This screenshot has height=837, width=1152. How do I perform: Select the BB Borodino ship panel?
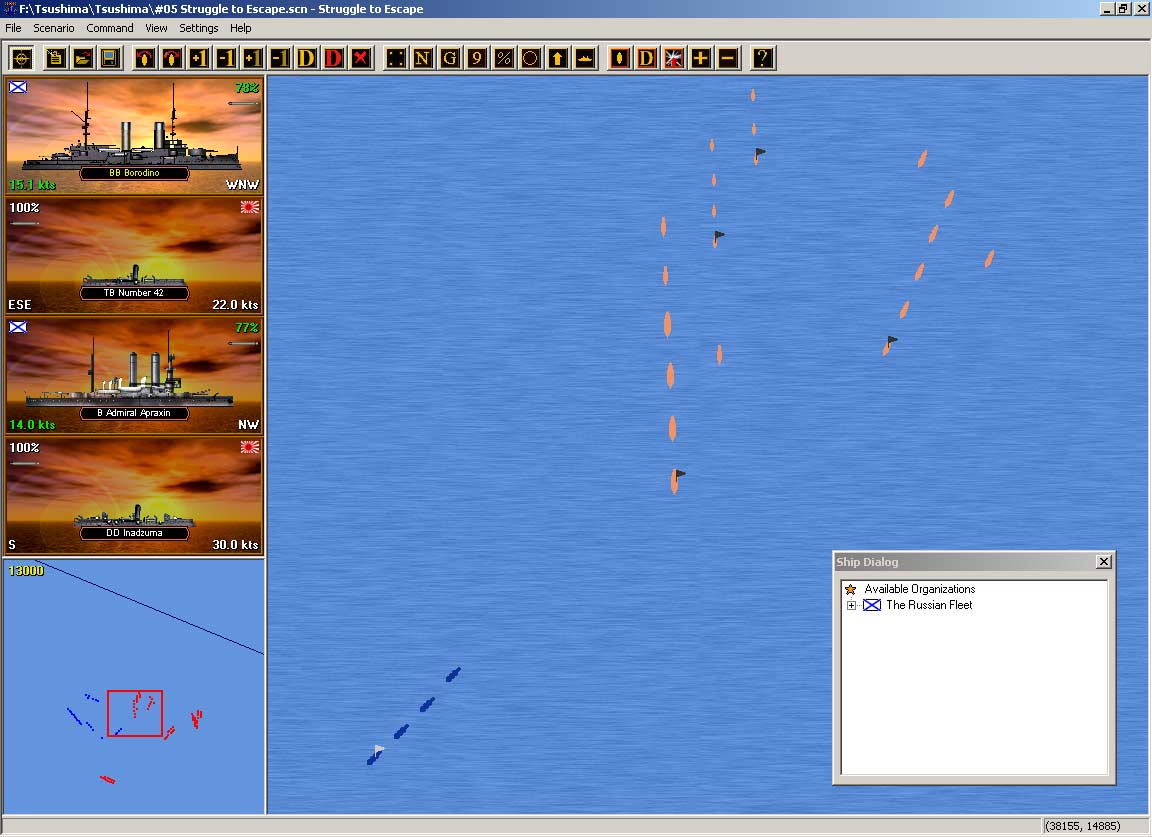134,136
